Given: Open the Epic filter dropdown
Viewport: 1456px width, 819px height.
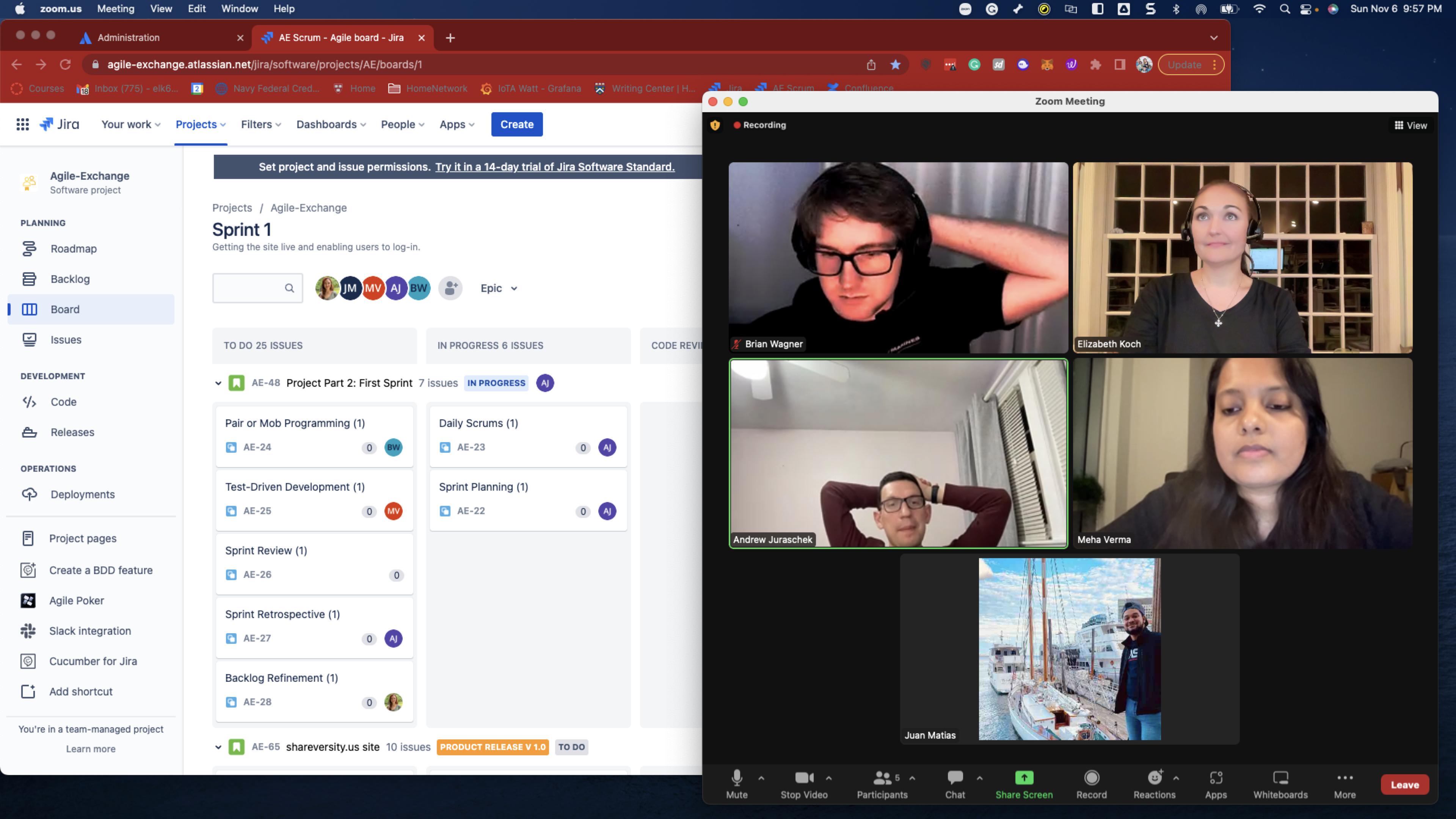Looking at the screenshot, I should pos(499,288).
